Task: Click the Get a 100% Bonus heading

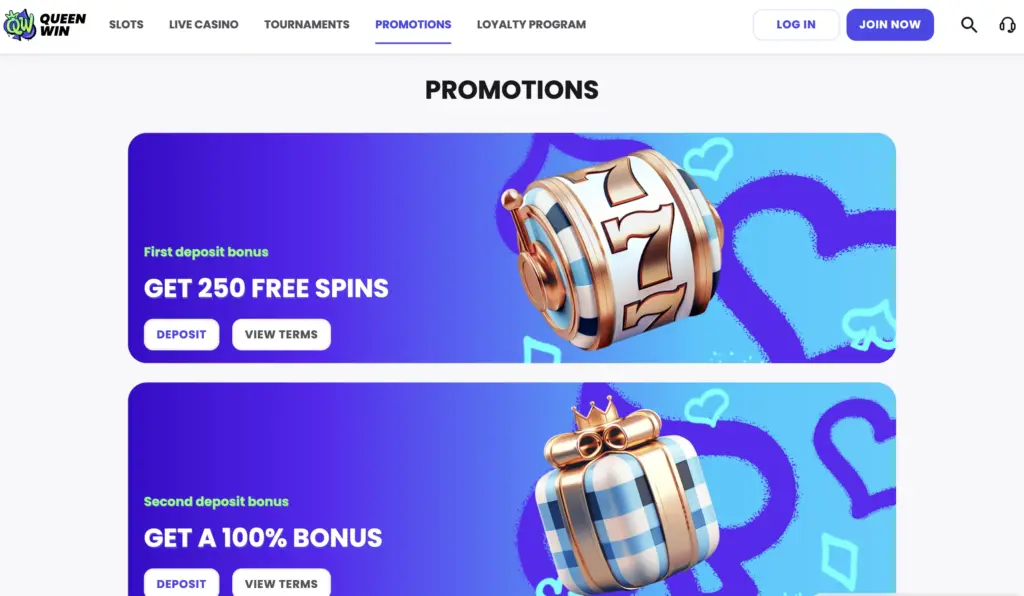Action: pyautogui.click(x=263, y=538)
